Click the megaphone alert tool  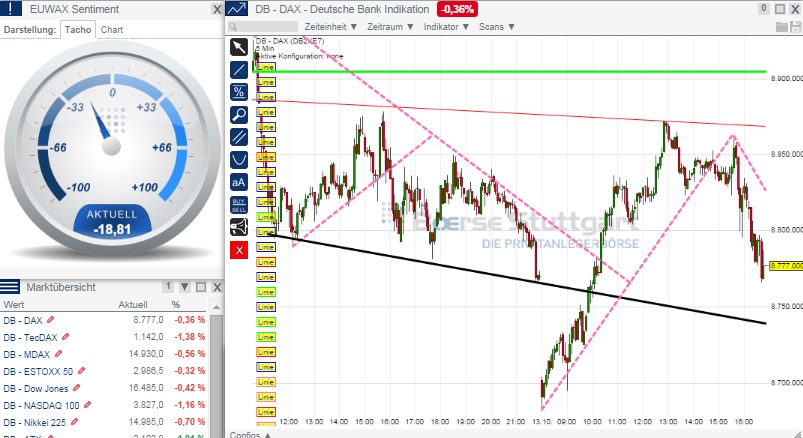coord(239,227)
